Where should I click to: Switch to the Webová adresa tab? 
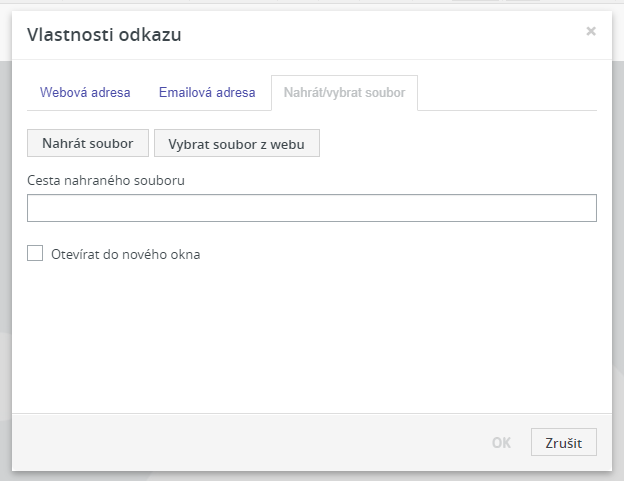point(85,93)
